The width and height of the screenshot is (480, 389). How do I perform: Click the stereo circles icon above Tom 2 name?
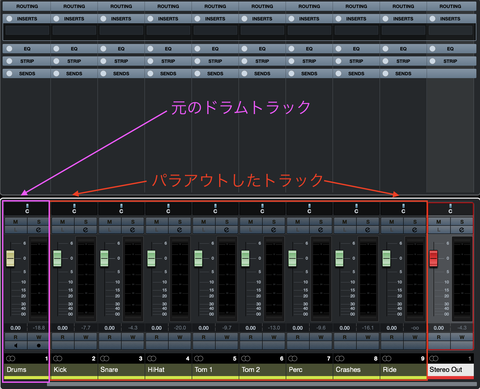[246, 358]
